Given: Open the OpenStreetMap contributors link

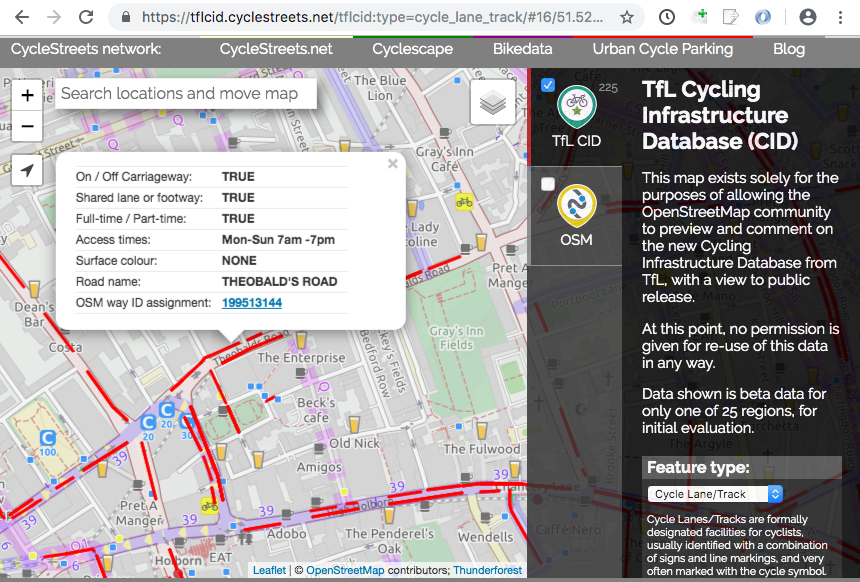Looking at the screenshot, I should tap(345, 570).
